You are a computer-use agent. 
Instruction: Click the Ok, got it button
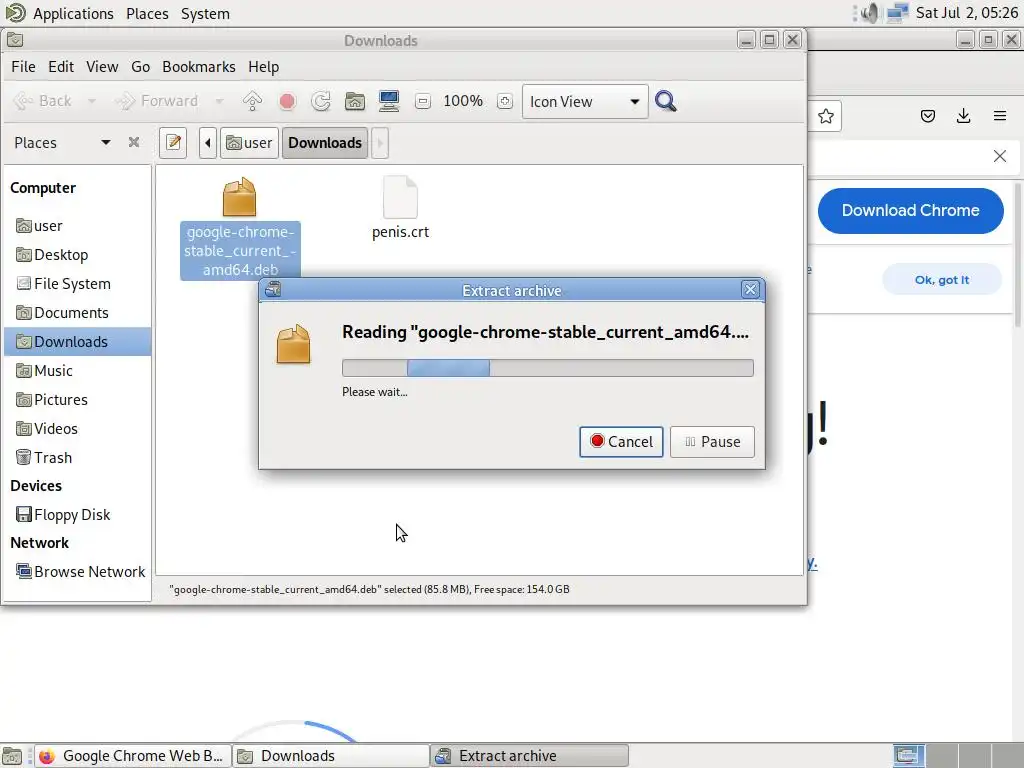point(941,280)
